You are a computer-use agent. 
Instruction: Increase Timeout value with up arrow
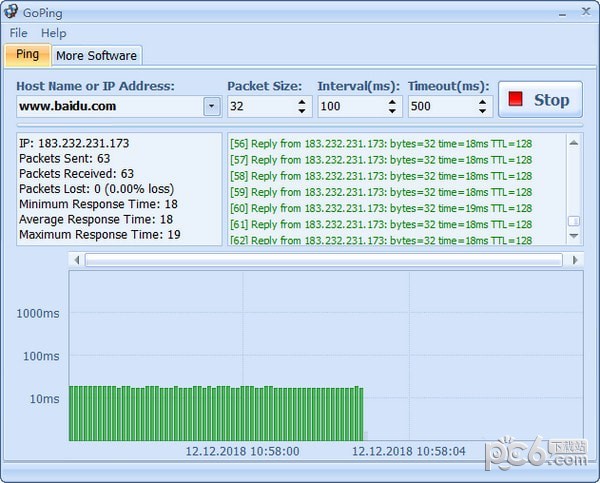pyautogui.click(x=483, y=101)
